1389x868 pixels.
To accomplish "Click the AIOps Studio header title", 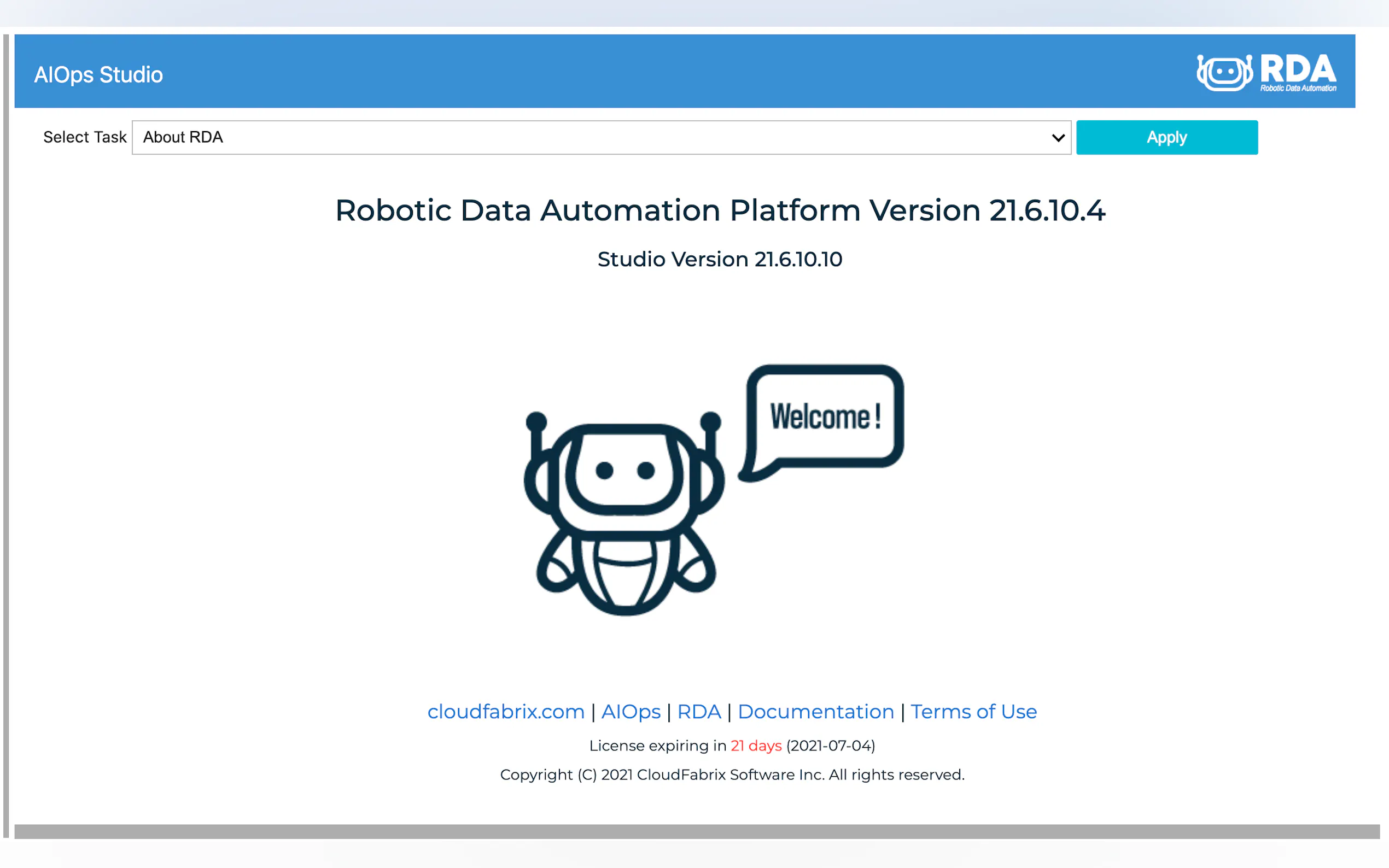I will [98, 75].
